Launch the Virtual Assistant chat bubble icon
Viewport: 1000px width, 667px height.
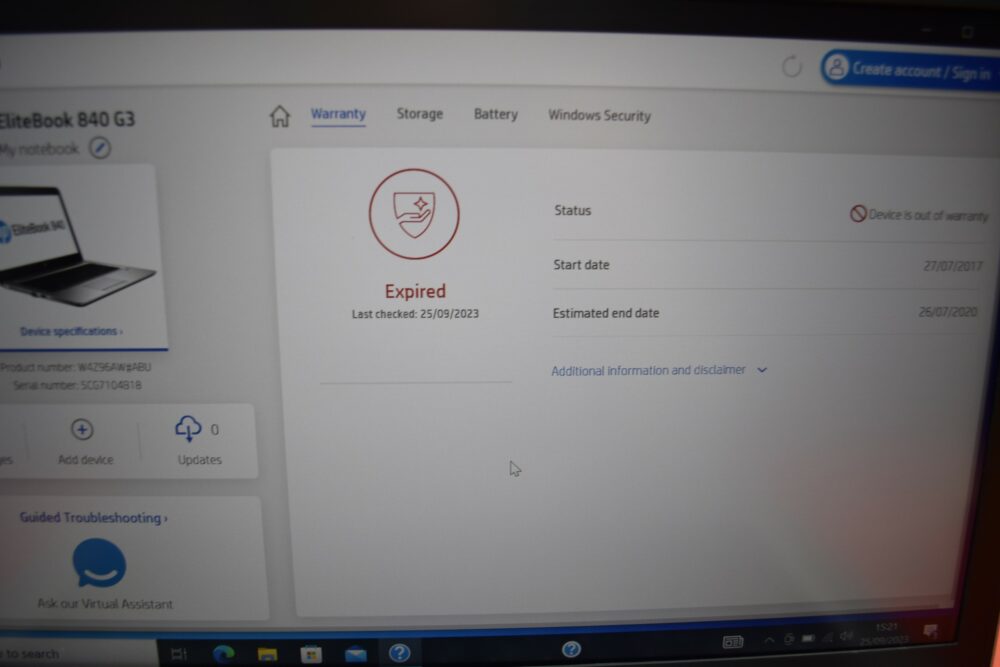pos(99,562)
